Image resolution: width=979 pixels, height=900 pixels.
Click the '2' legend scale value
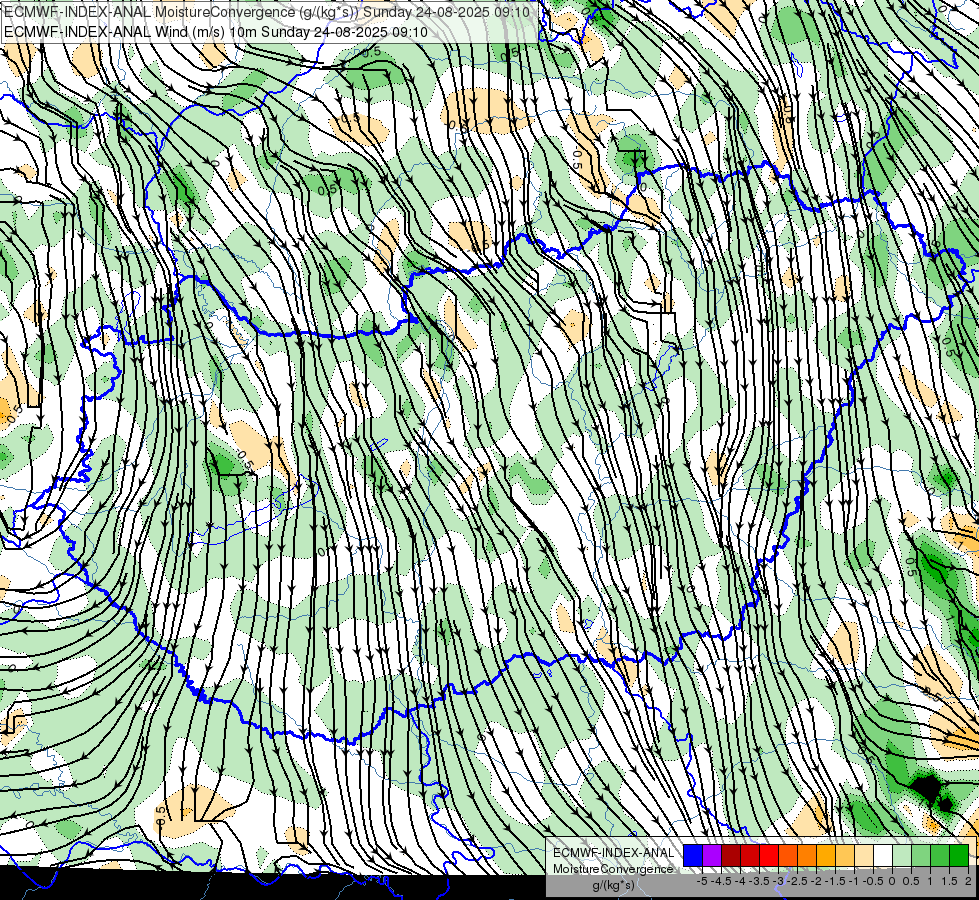(x=968, y=881)
